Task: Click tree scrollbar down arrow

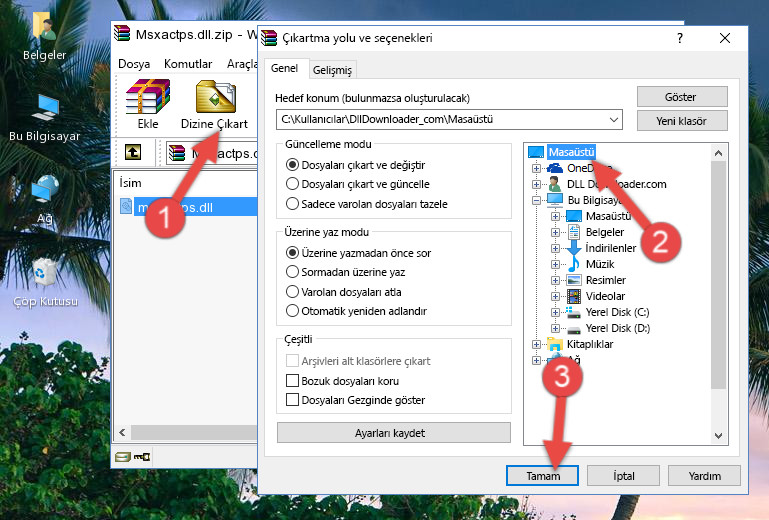Action: point(718,436)
